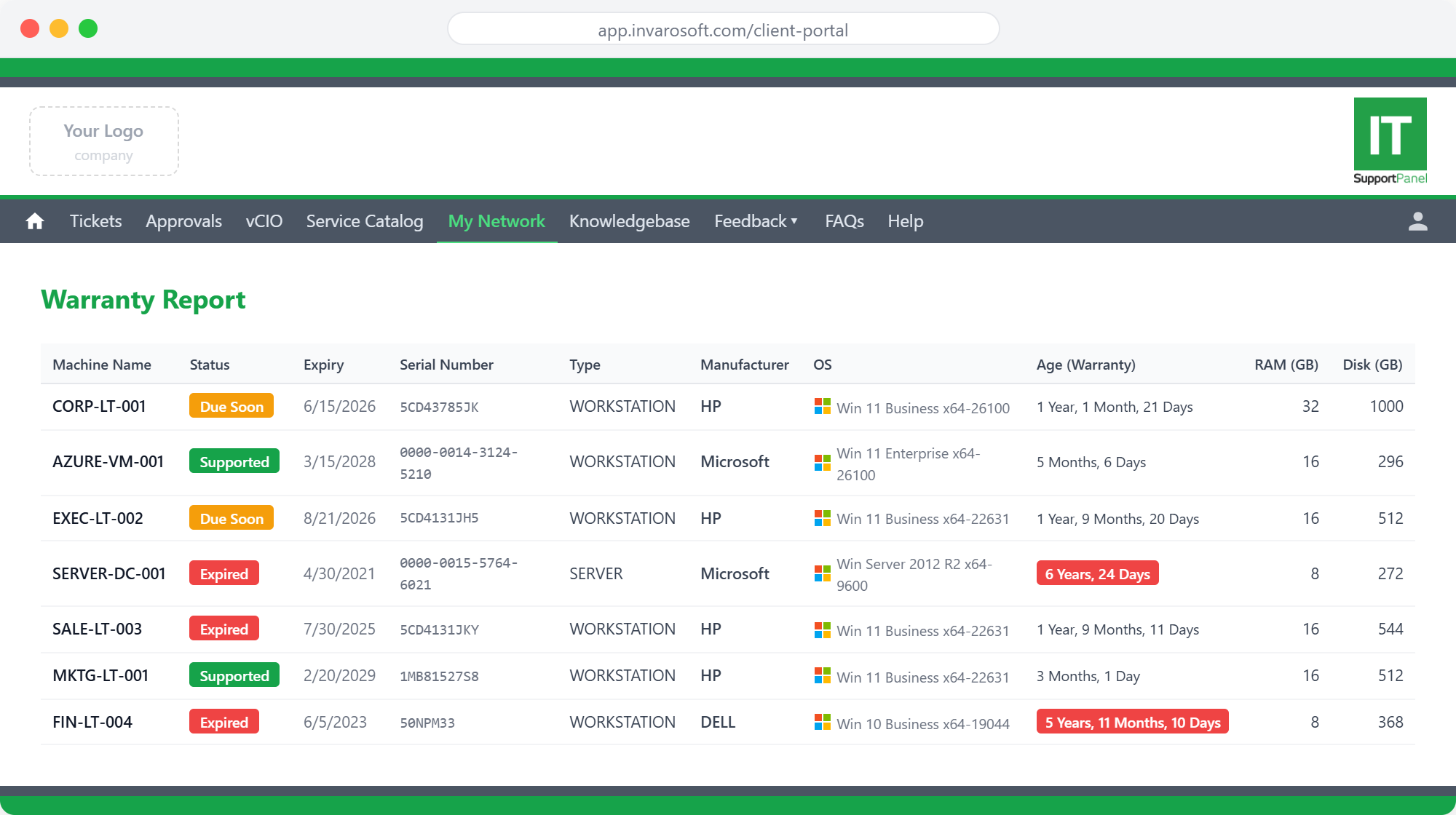The height and width of the screenshot is (815, 1456).
Task: Click serial number 5CD43785JK
Action: pos(439,407)
